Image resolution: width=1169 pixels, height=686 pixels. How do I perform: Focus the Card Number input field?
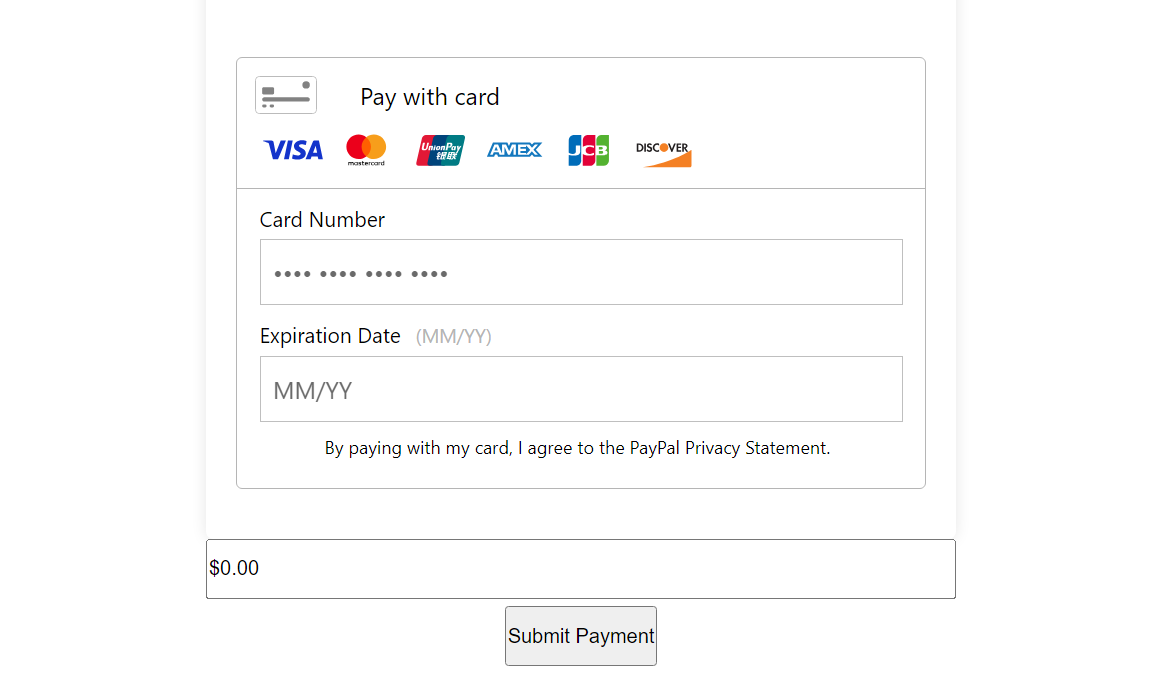(x=581, y=272)
